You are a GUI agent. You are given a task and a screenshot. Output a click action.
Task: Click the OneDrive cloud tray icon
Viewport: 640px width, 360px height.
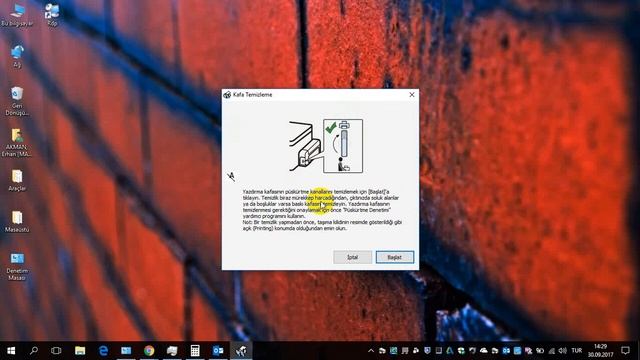pyautogui.click(x=484, y=351)
